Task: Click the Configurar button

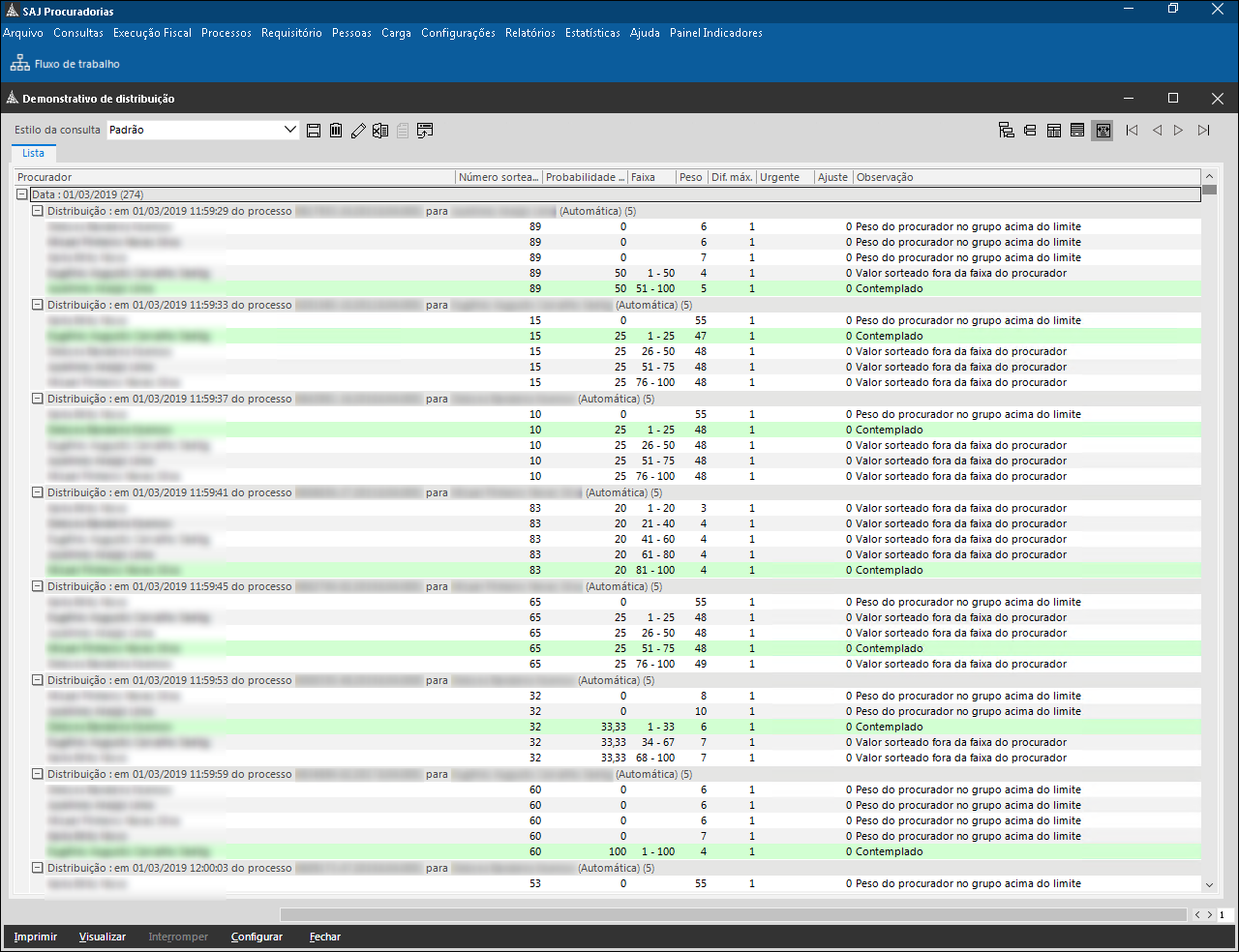Action: pos(257,937)
